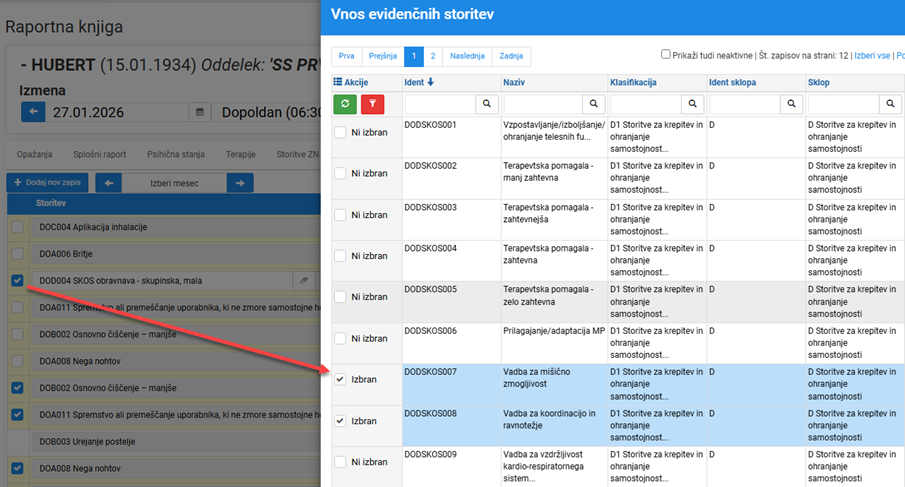Select page 1 in pagination
The image size is (905, 487).
point(414,56)
